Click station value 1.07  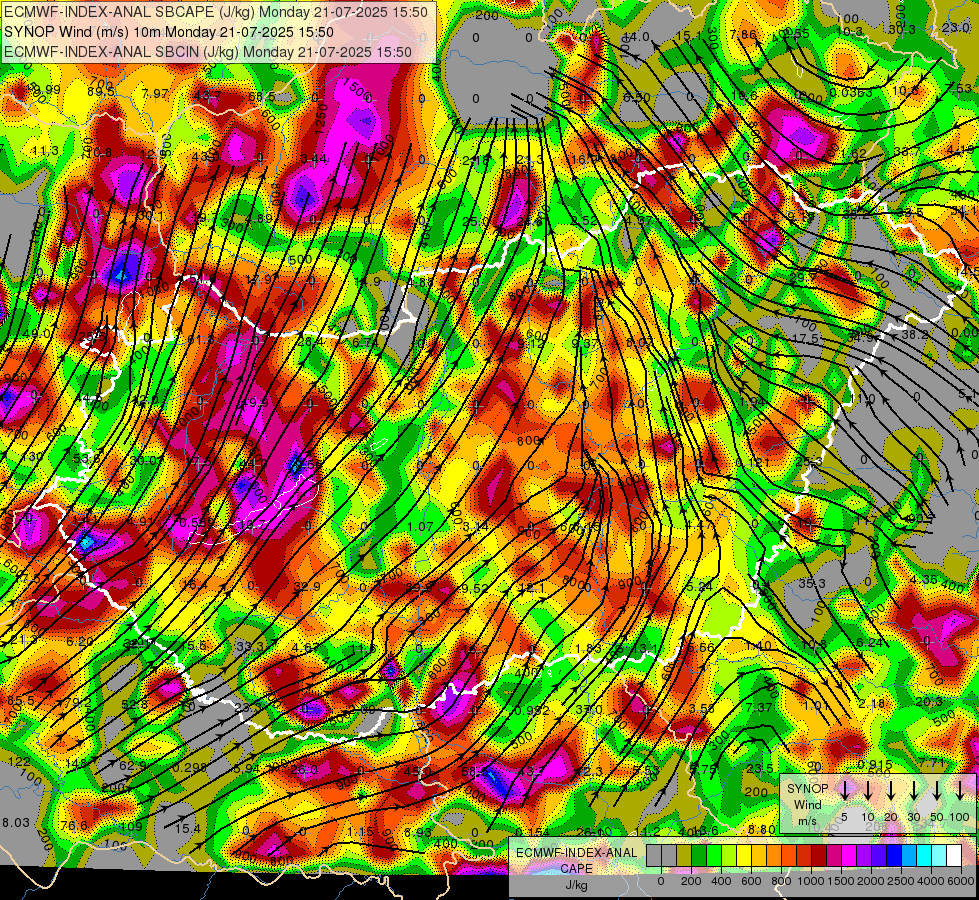420,527
